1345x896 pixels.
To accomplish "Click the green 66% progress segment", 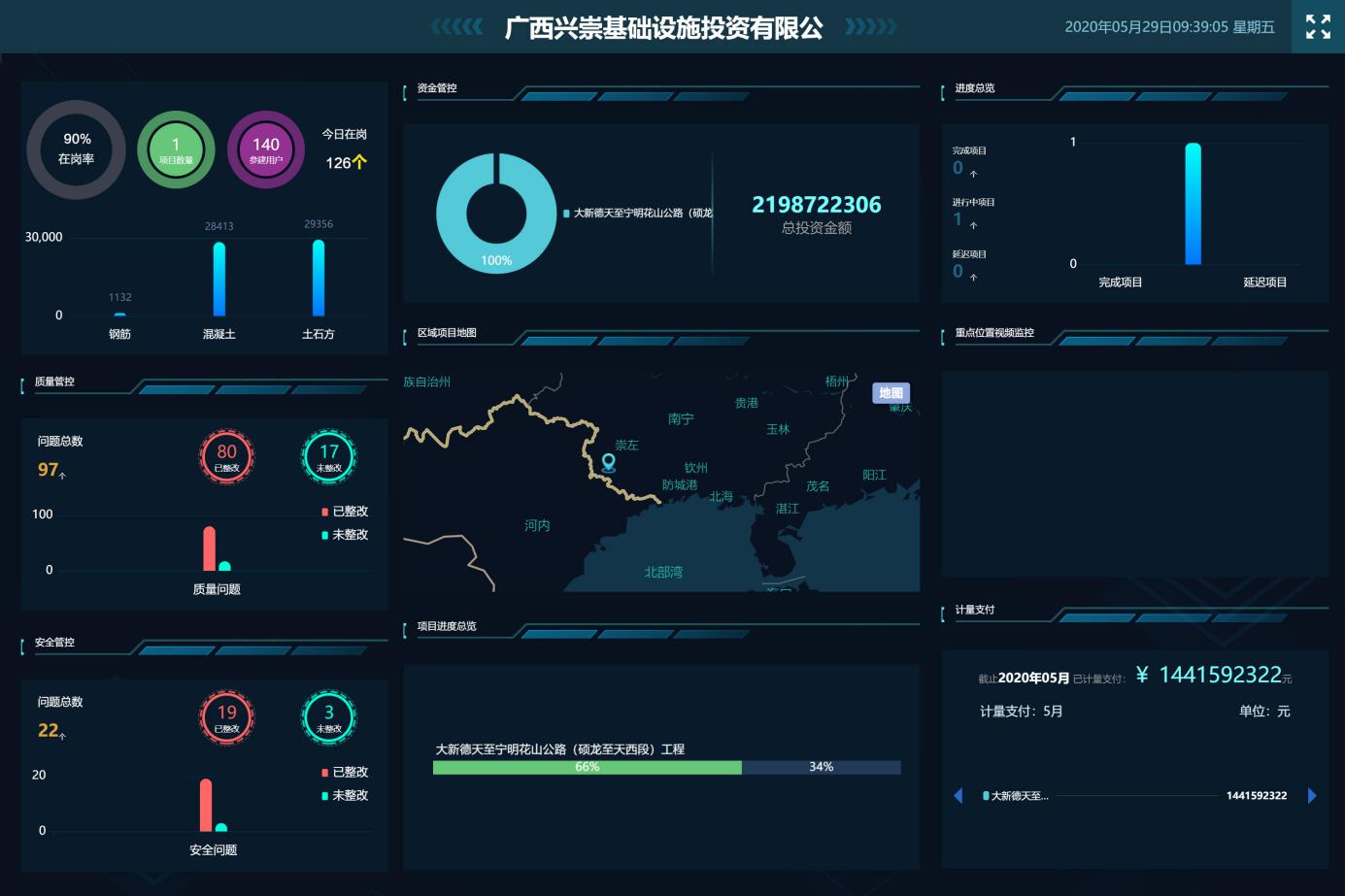I will pos(588,767).
